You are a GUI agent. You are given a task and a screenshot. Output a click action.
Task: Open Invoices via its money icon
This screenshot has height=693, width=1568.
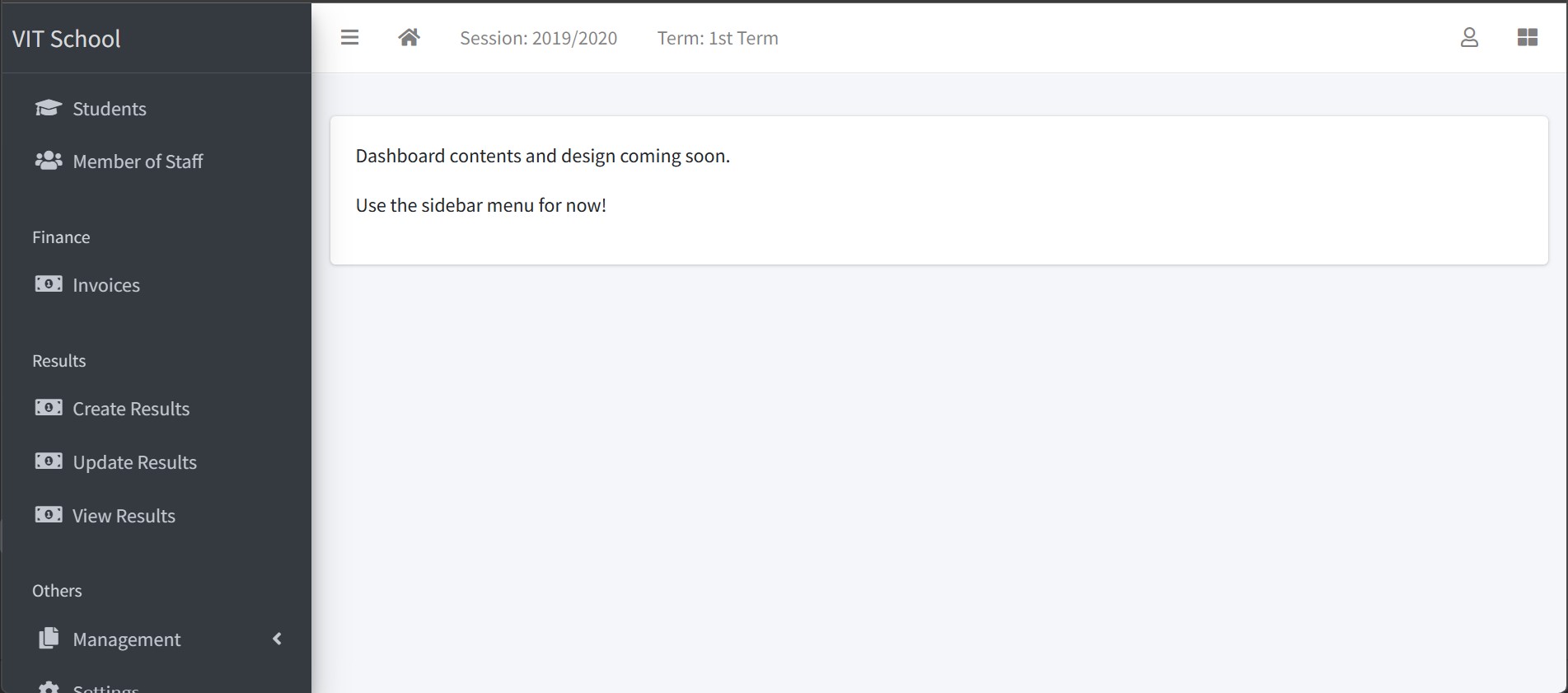tap(48, 284)
